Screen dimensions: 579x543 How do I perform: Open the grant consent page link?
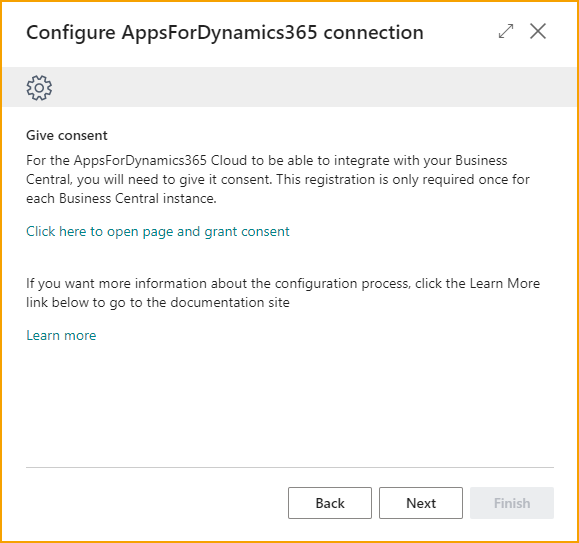tap(158, 231)
